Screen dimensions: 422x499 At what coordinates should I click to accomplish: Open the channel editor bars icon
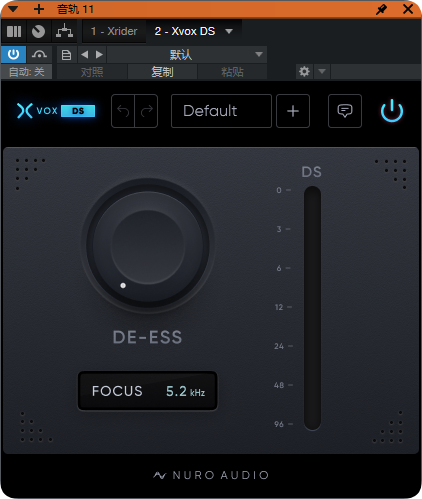point(14,31)
